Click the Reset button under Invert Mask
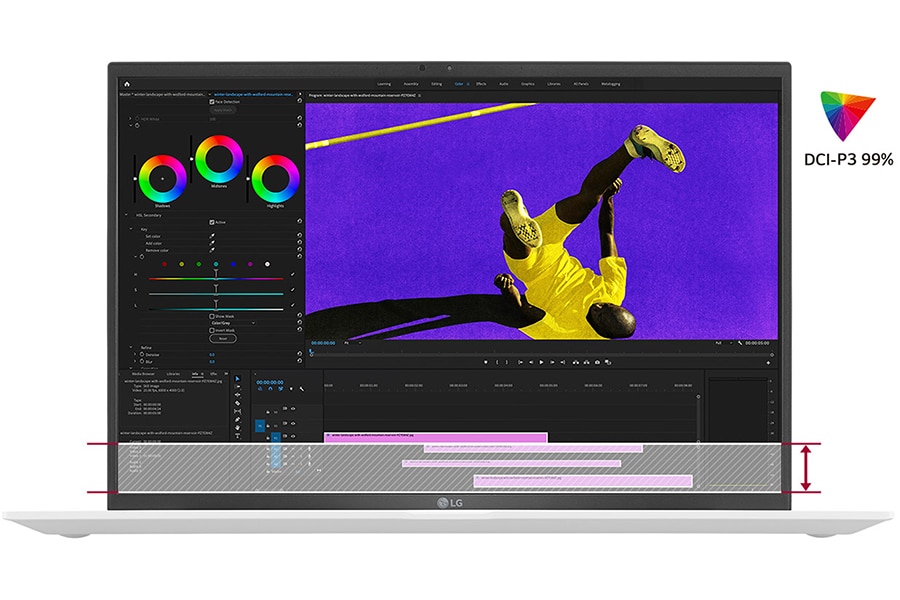 pyautogui.click(x=223, y=338)
